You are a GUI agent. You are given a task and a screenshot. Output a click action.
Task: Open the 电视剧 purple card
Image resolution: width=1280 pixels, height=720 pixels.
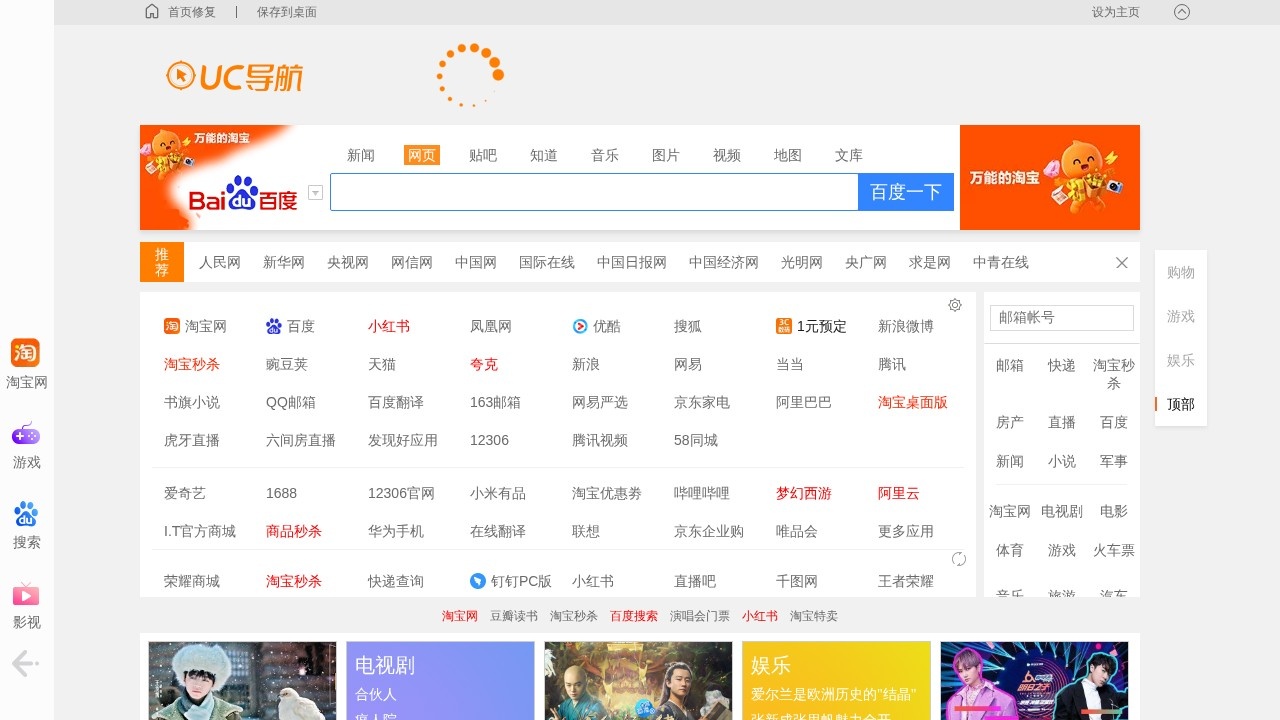pos(440,680)
